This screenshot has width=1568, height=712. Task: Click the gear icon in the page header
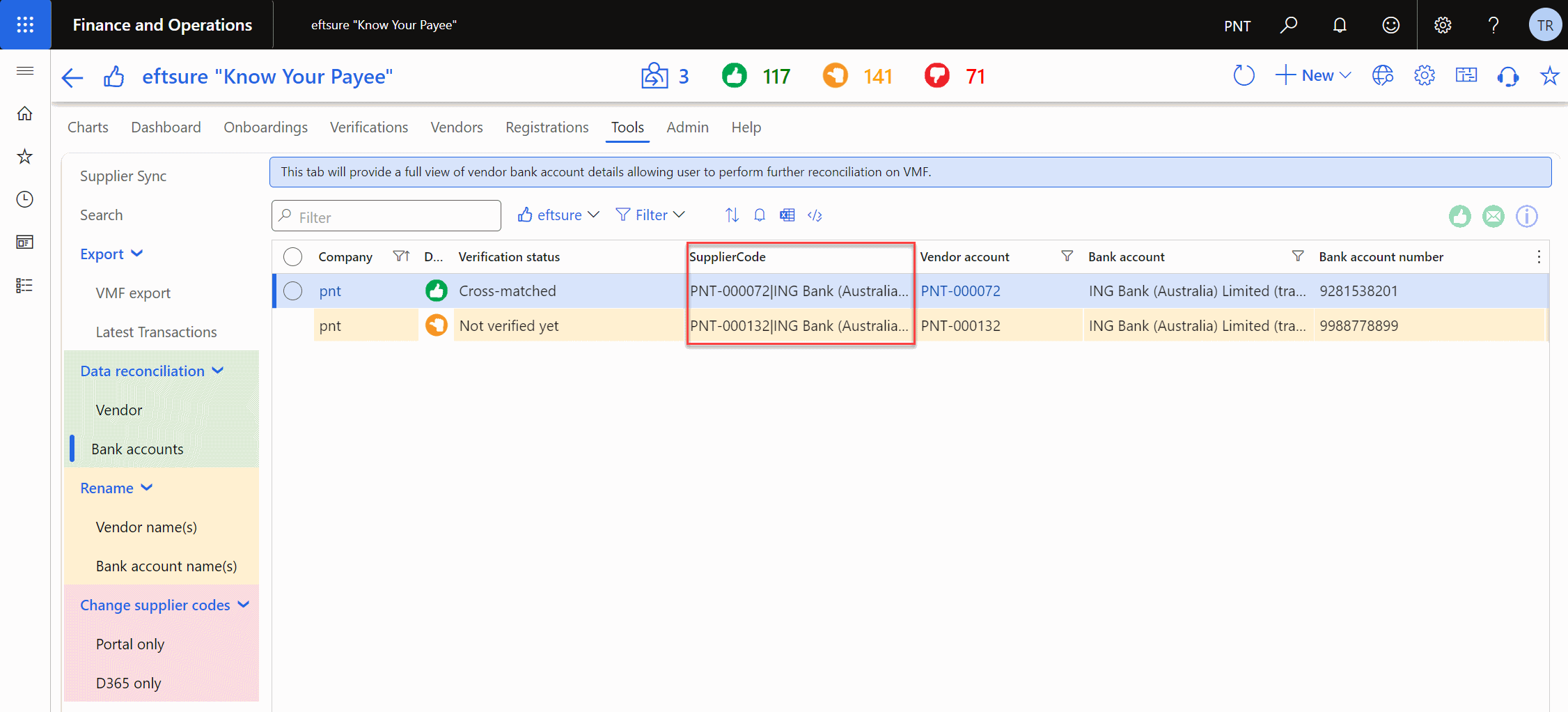[1425, 75]
